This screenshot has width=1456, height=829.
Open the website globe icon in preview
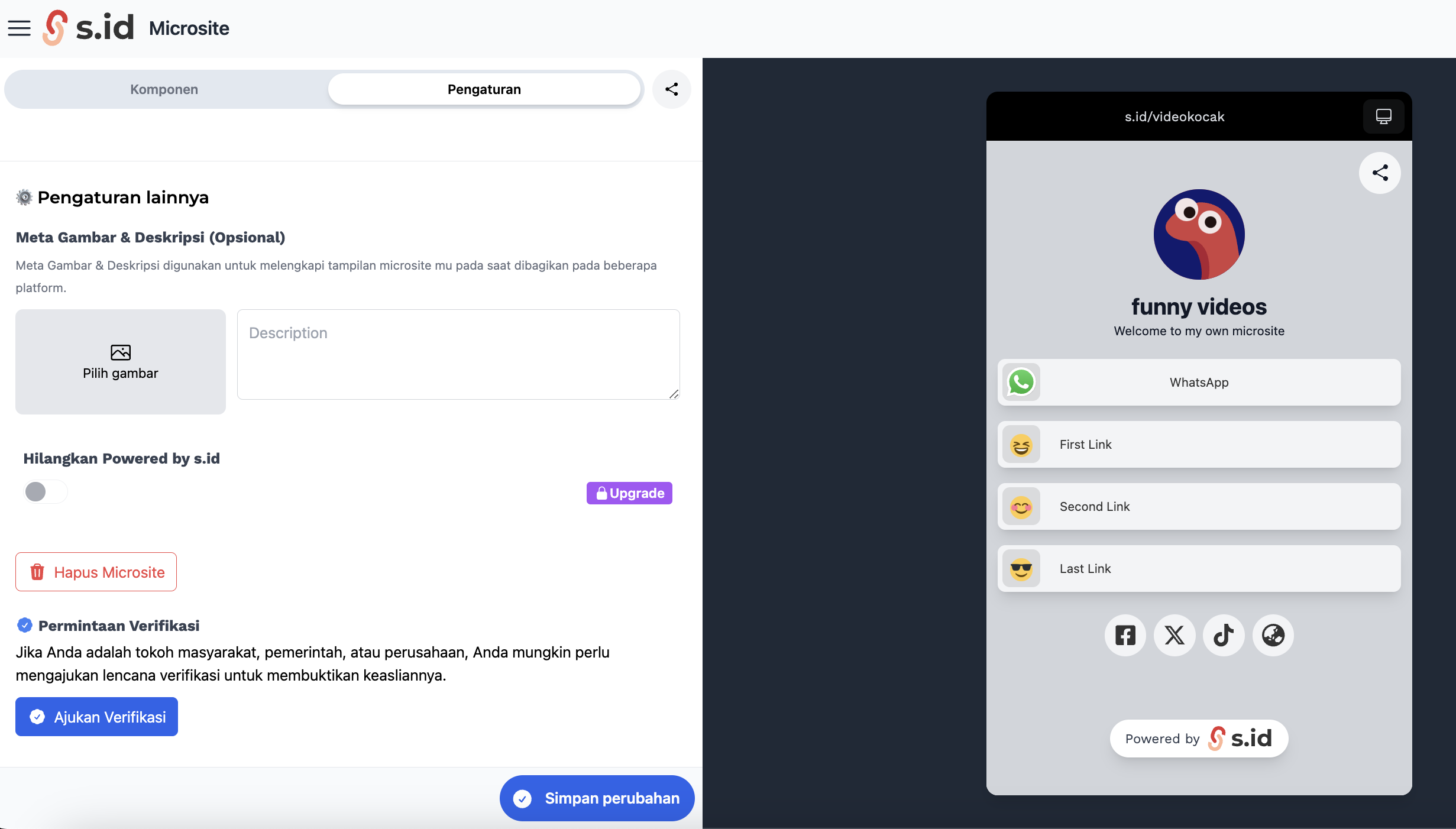tap(1273, 635)
